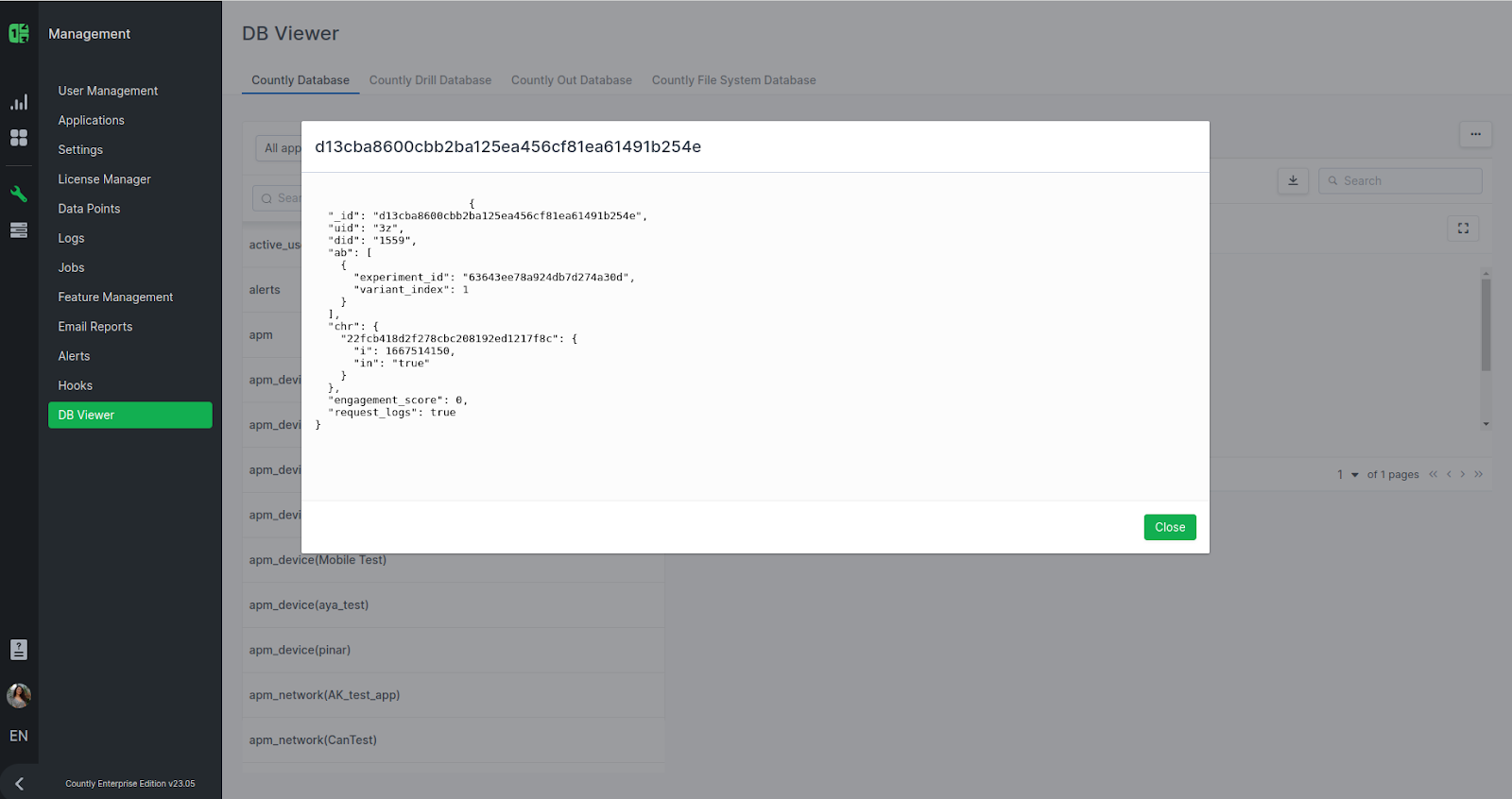
Task: Switch to Countly Database tab
Action: point(301,80)
